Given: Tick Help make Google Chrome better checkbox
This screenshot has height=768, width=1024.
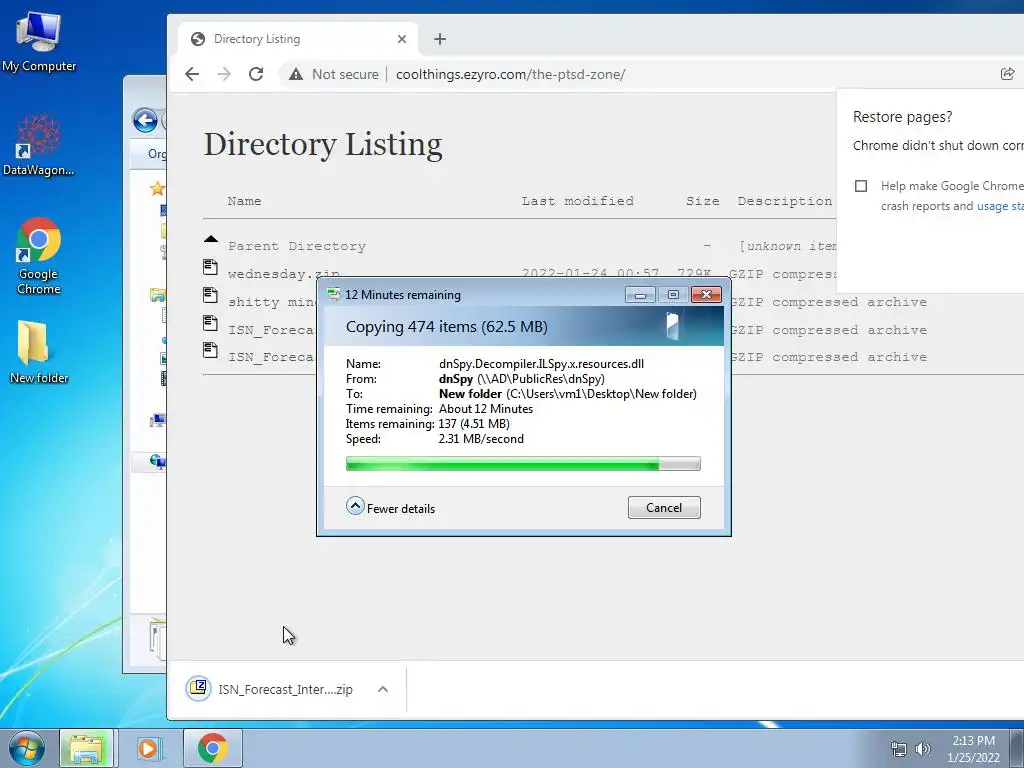Looking at the screenshot, I should (x=861, y=186).
